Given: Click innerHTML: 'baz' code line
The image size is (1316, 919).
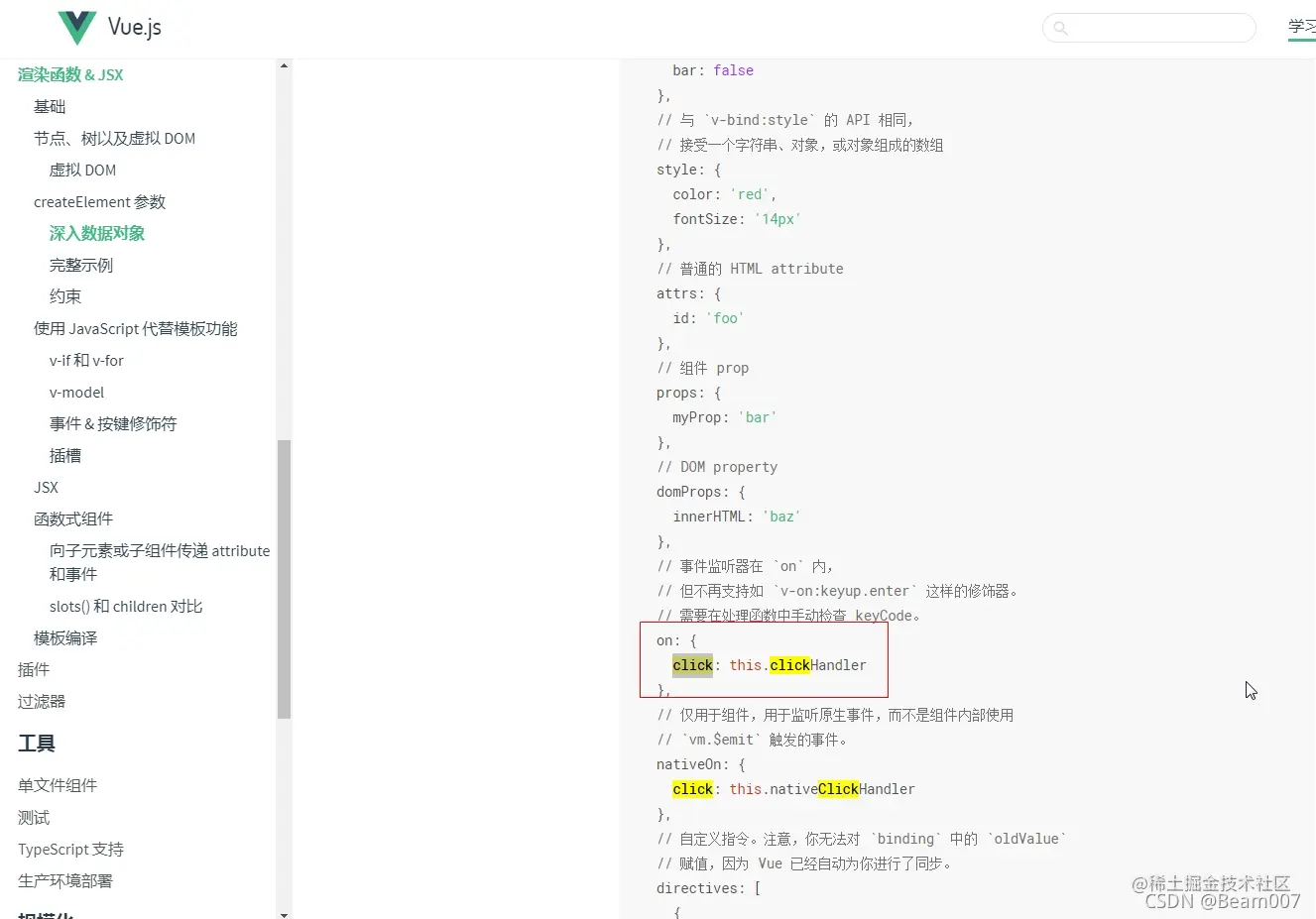Looking at the screenshot, I should 737,517.
